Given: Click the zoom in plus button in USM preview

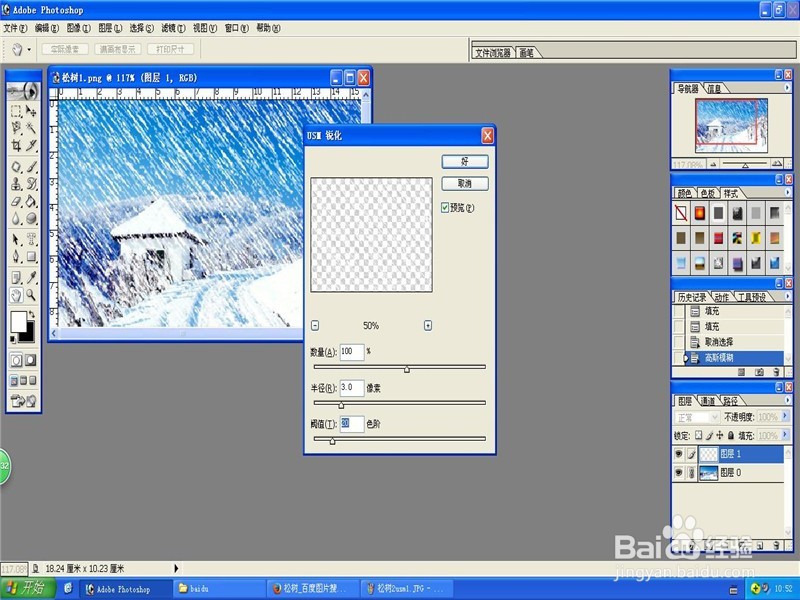Looking at the screenshot, I should (x=428, y=325).
